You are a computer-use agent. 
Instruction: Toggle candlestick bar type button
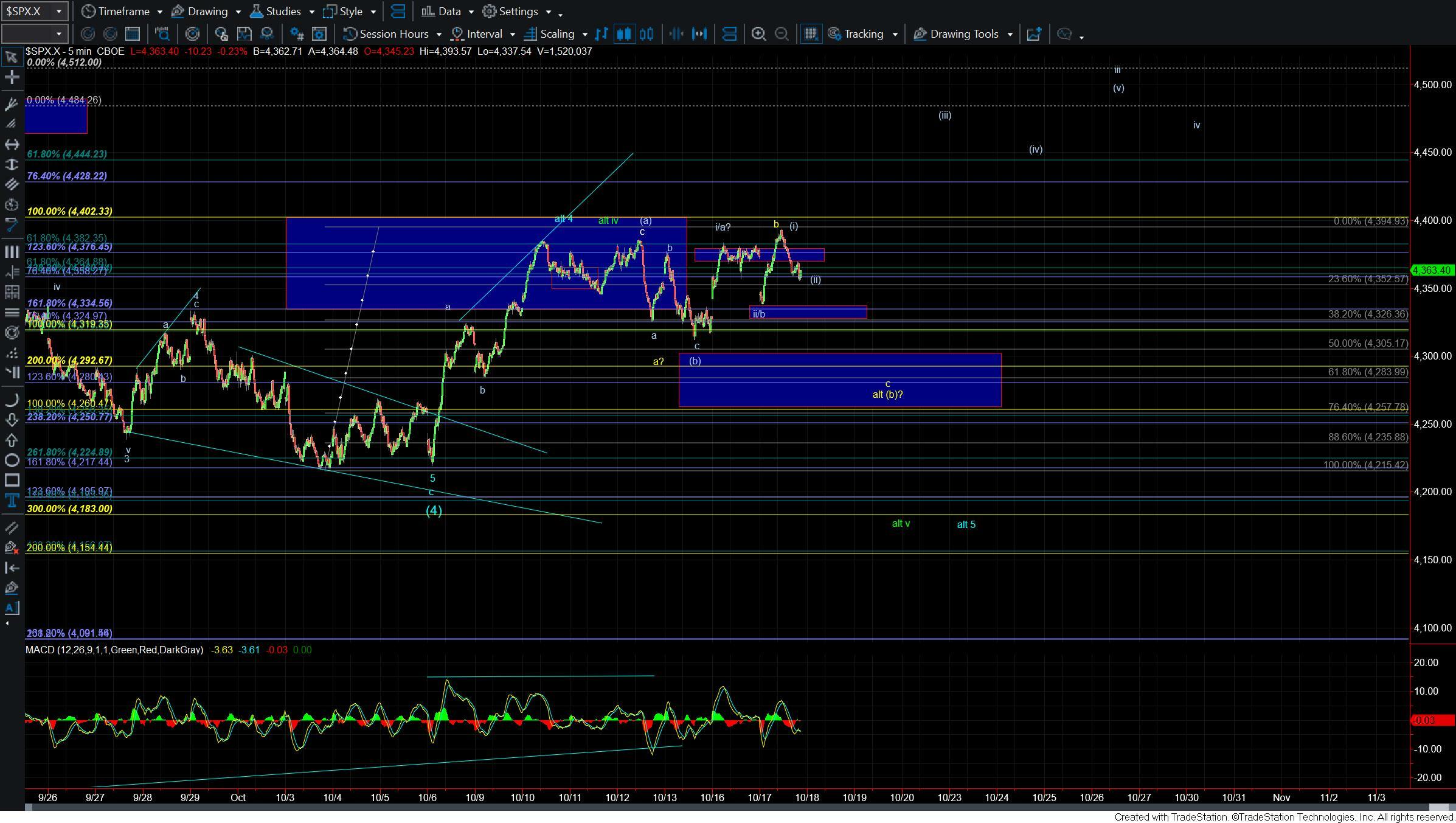624,34
